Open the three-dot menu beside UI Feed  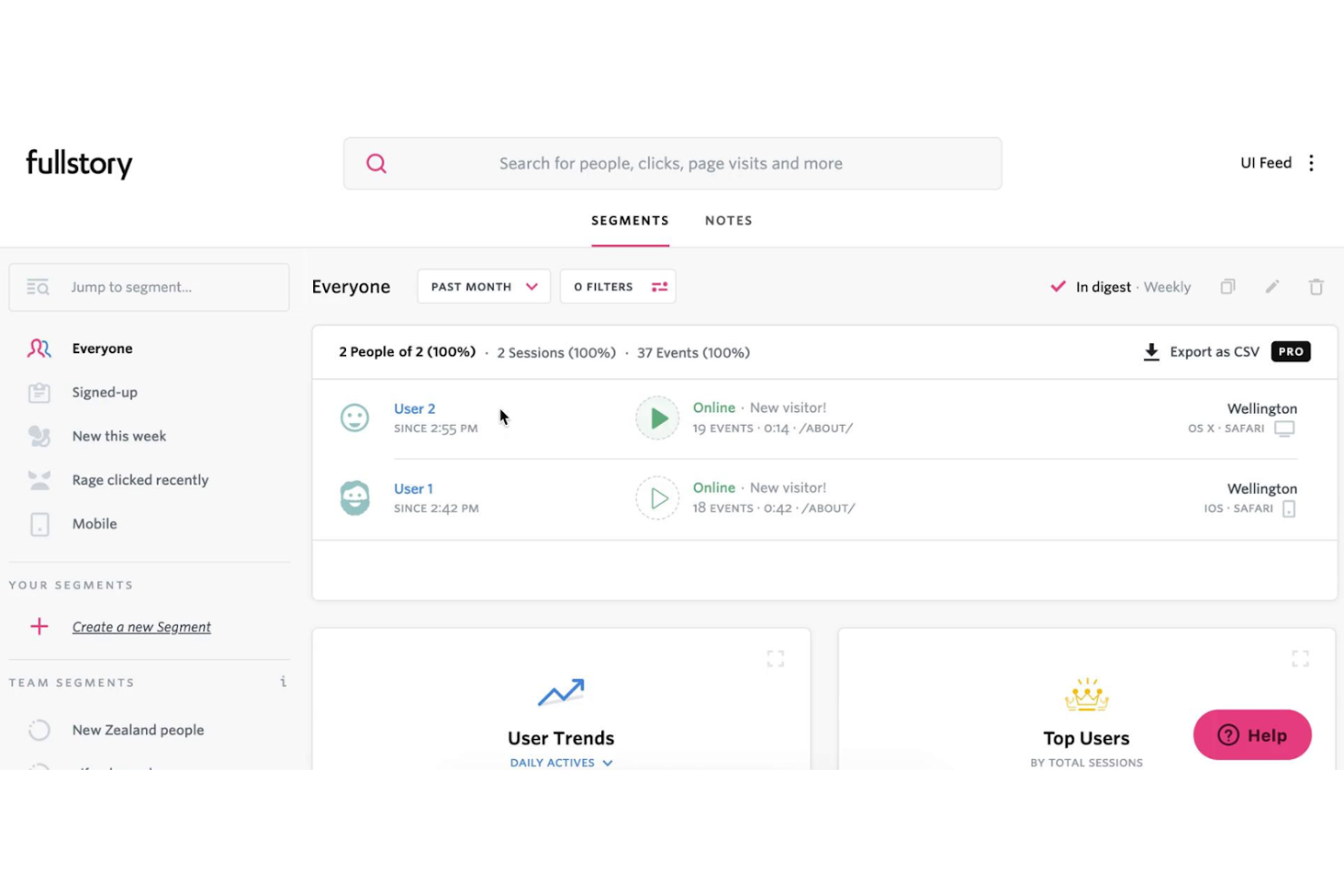pos(1310,163)
